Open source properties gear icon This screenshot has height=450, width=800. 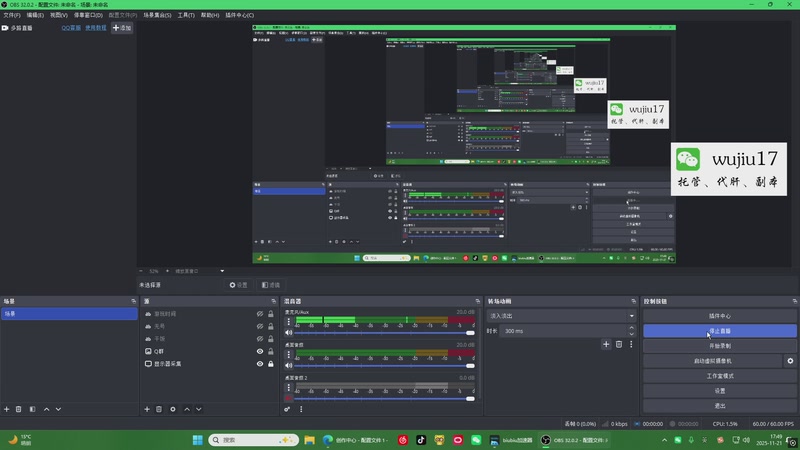pyautogui.click(x=173, y=409)
